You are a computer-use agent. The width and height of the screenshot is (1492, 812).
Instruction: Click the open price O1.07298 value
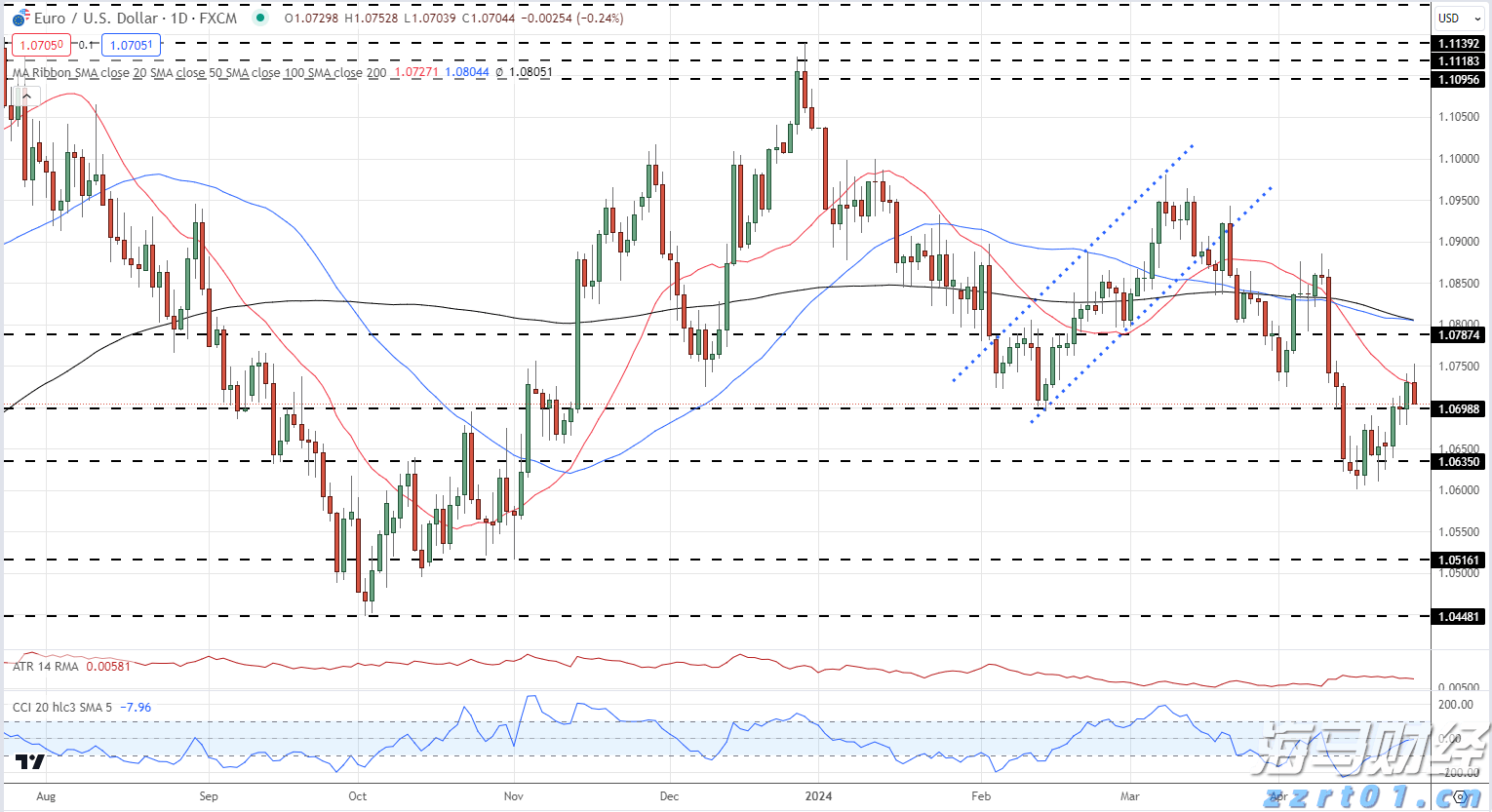click(x=312, y=19)
